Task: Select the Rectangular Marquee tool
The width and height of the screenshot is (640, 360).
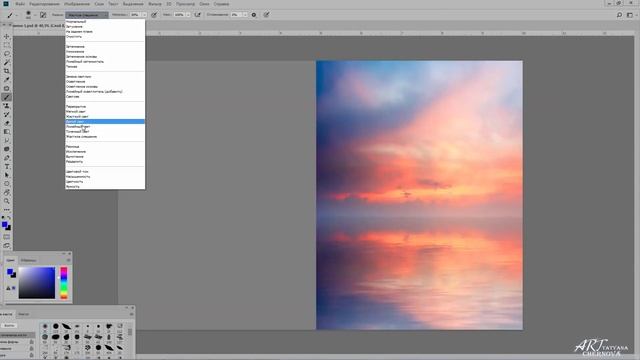Action: tap(7, 45)
